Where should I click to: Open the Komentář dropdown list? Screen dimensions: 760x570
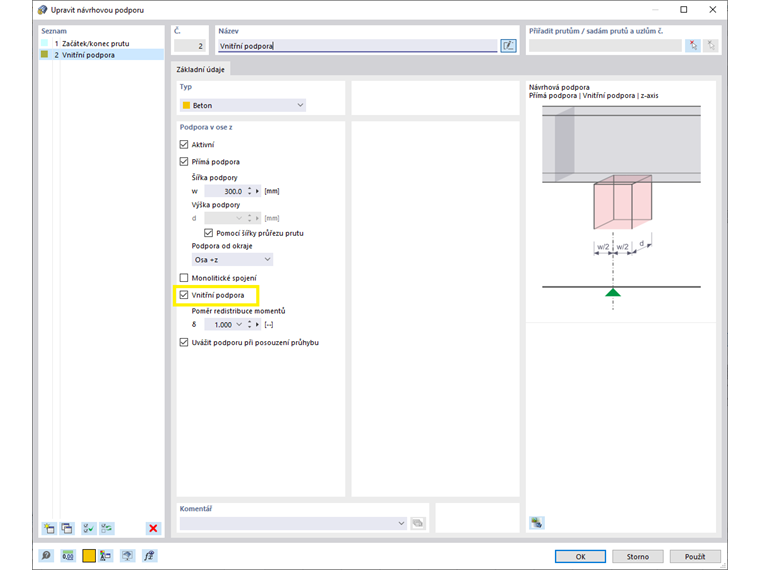[x=401, y=523]
